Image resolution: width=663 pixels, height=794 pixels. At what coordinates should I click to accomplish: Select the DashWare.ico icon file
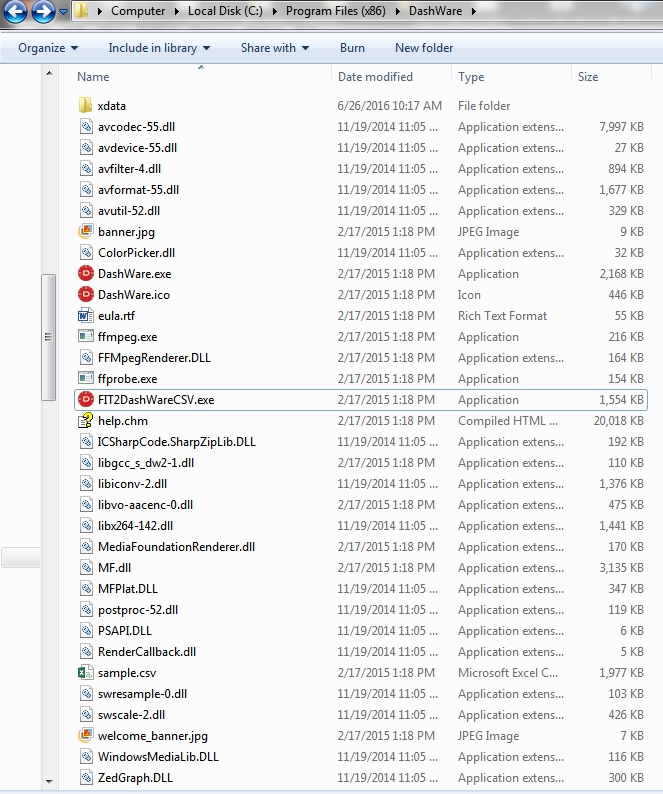point(86,294)
